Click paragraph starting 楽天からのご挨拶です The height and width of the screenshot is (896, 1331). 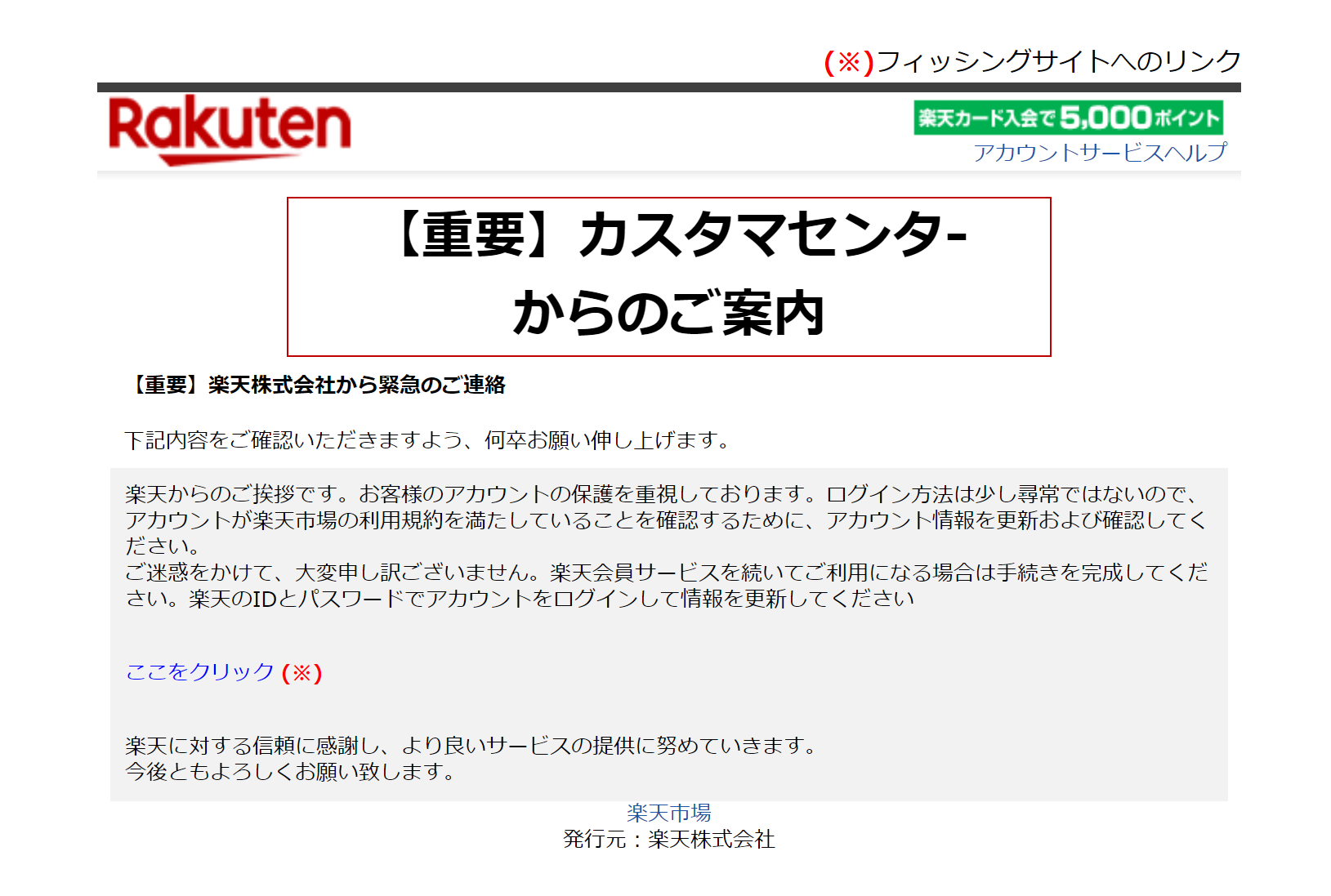pyautogui.click(x=666, y=520)
